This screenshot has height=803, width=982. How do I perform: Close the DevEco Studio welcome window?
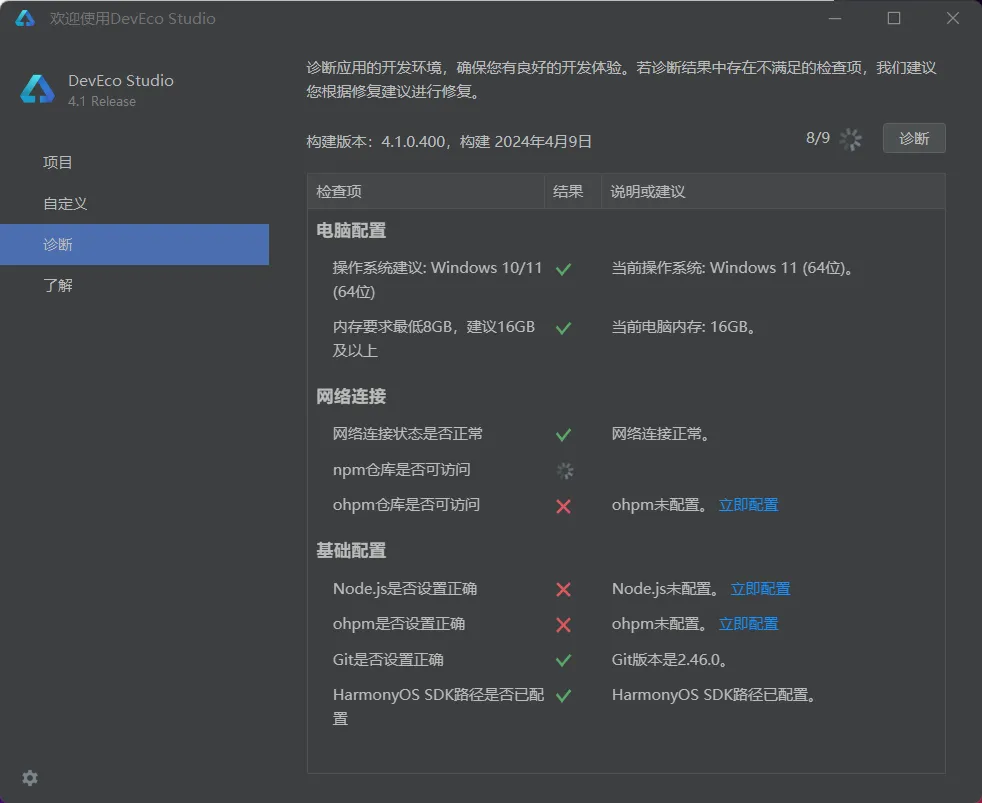click(953, 18)
